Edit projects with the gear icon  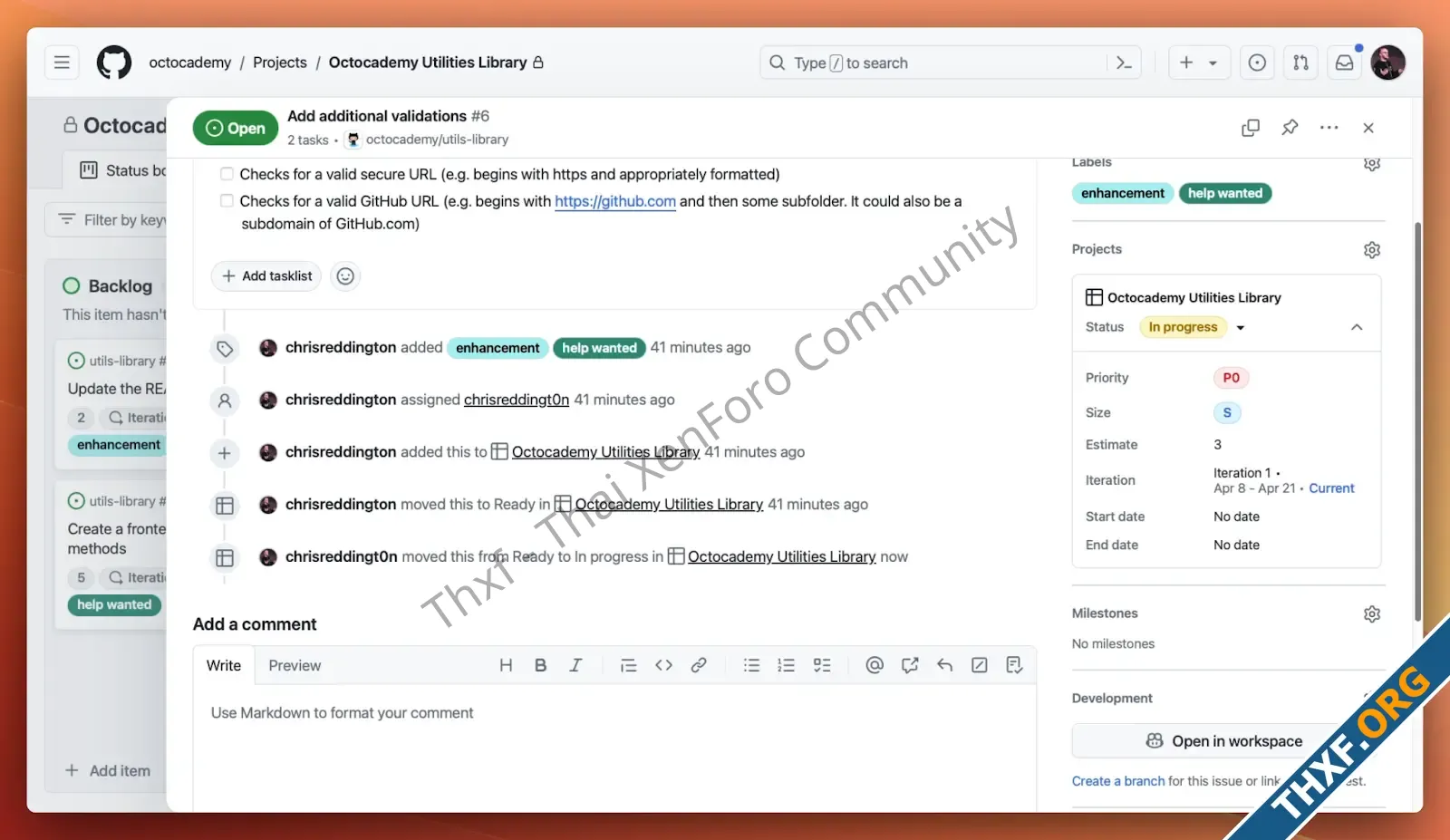point(1372,249)
